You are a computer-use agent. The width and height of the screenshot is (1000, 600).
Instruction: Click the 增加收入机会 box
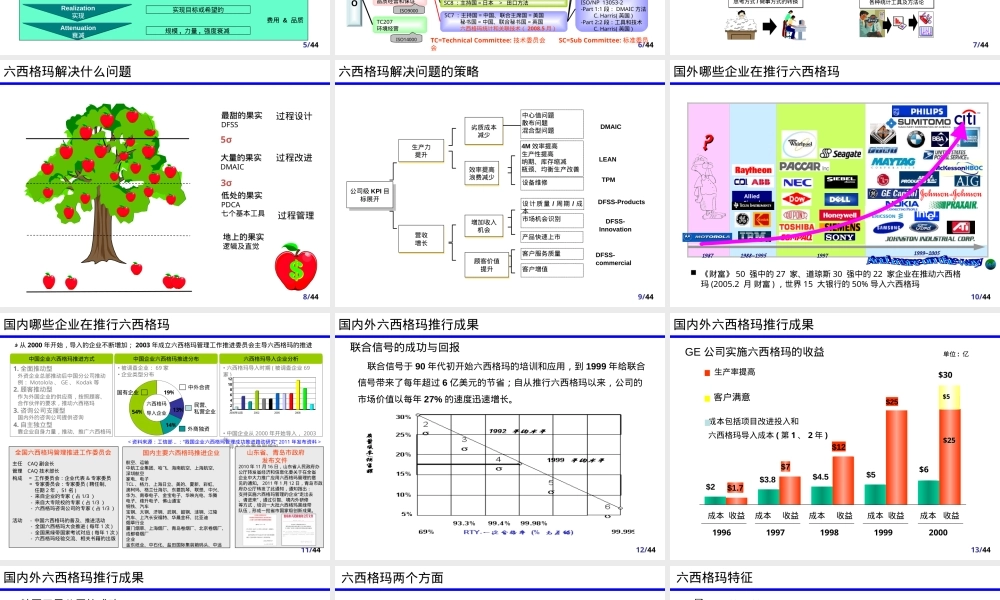(483, 226)
